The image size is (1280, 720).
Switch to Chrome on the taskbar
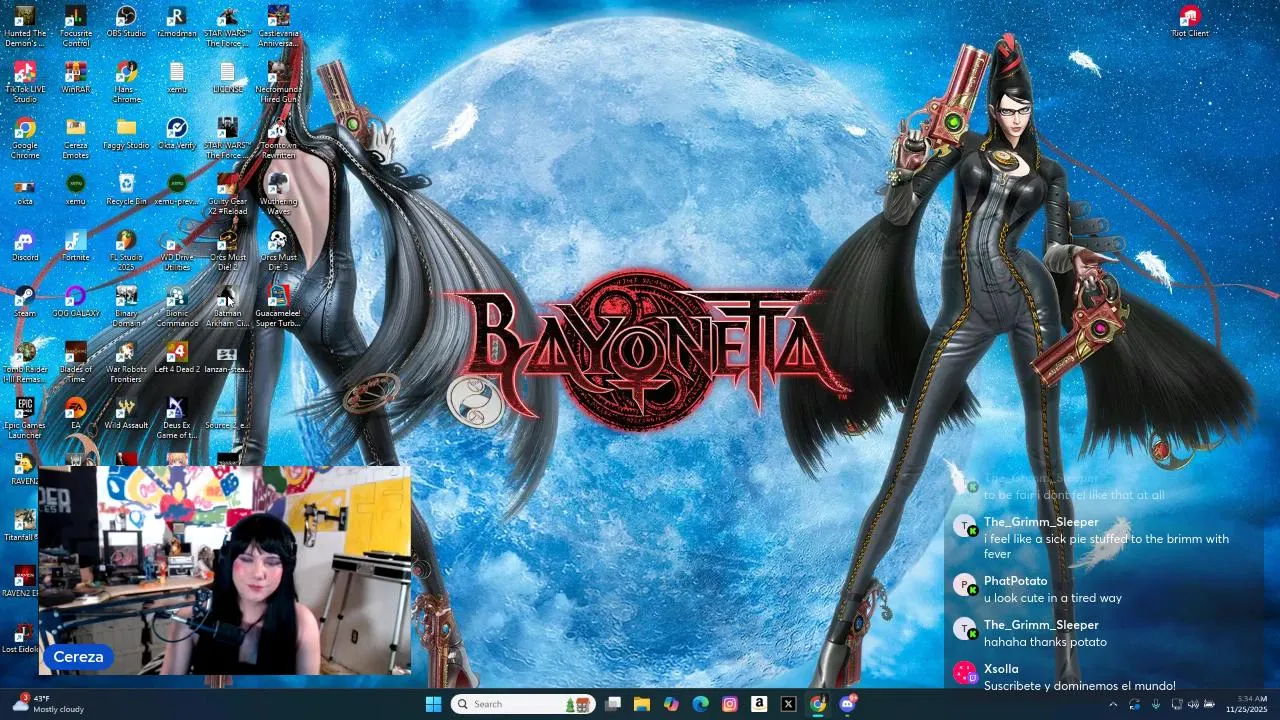pos(818,704)
